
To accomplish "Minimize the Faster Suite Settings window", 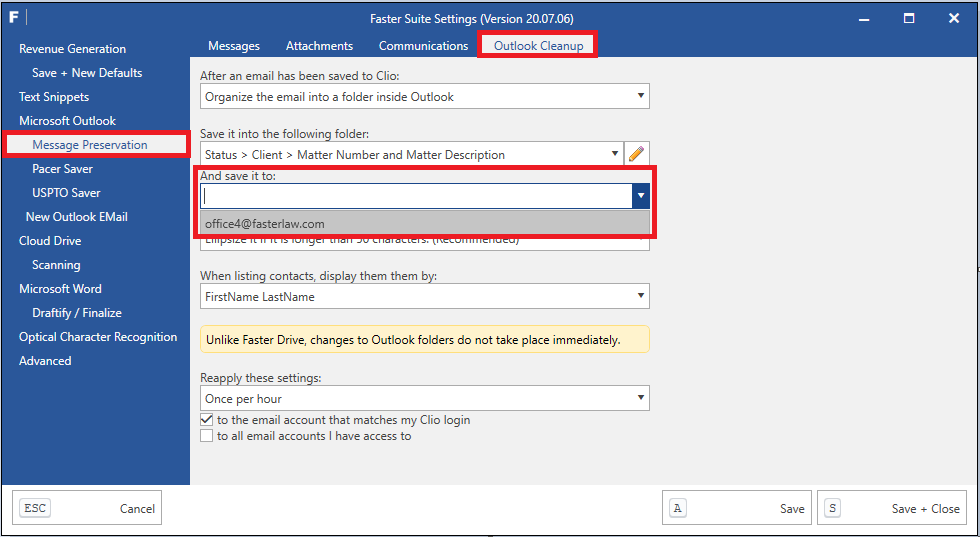I will pos(864,19).
